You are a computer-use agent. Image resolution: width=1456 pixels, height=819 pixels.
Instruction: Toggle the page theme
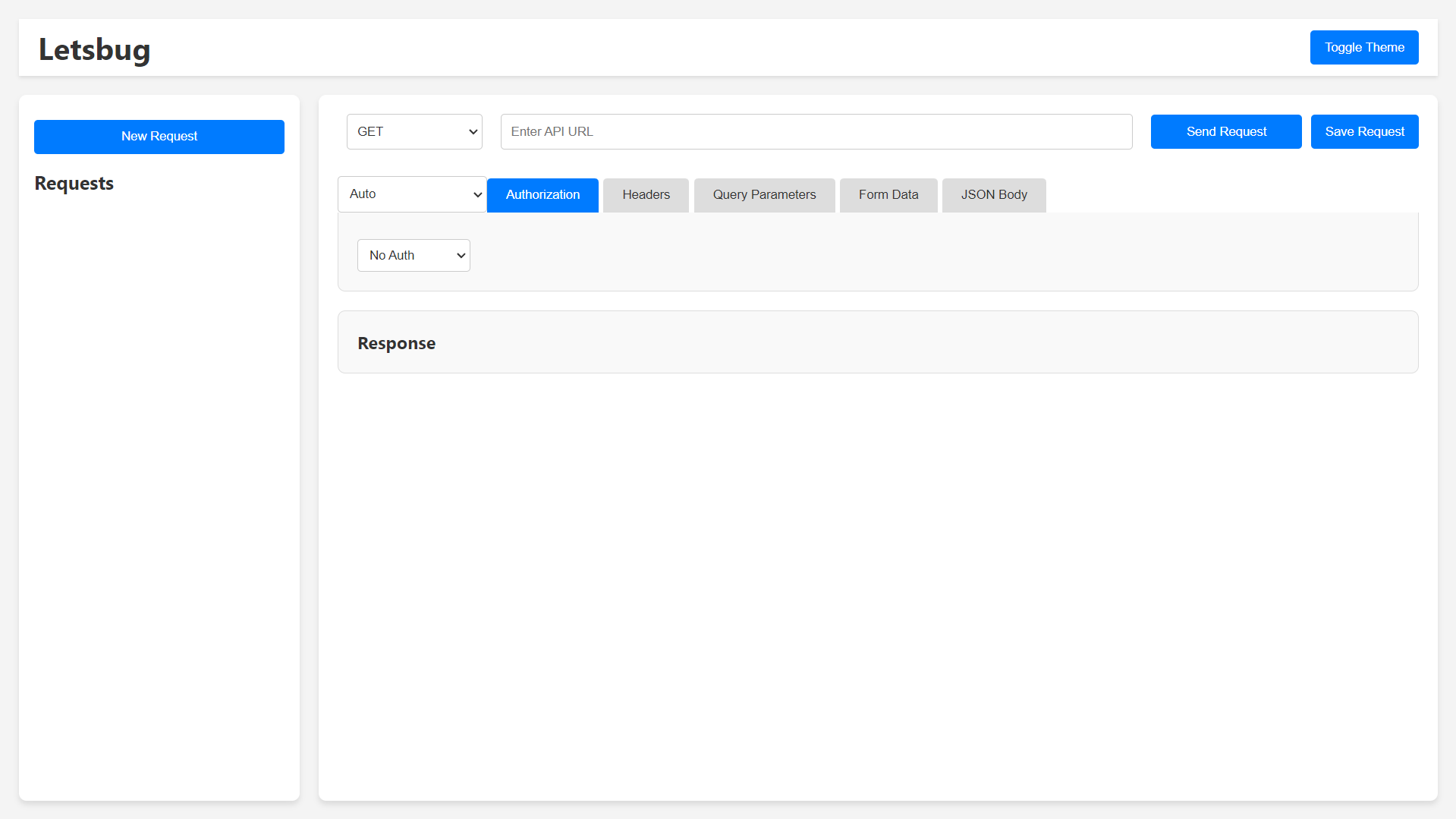1363,47
